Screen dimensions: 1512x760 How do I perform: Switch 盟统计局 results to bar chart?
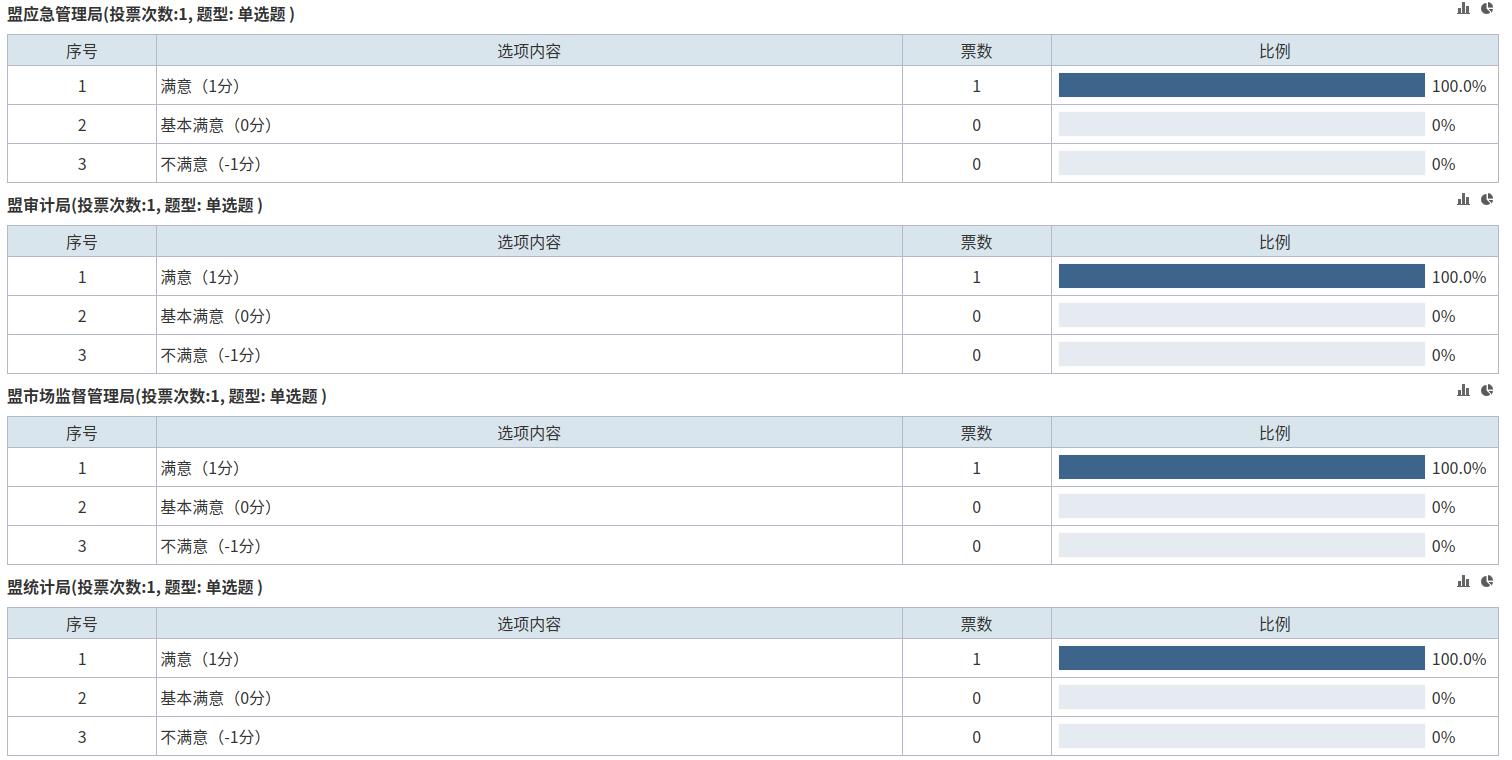1463,582
